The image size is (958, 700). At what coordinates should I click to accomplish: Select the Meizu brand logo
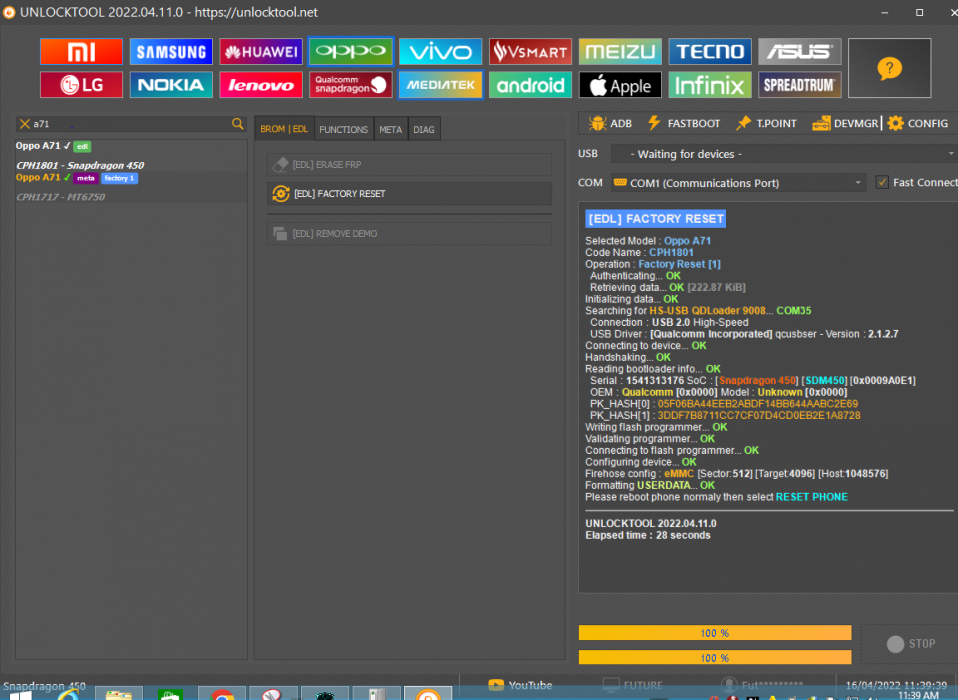[620, 51]
